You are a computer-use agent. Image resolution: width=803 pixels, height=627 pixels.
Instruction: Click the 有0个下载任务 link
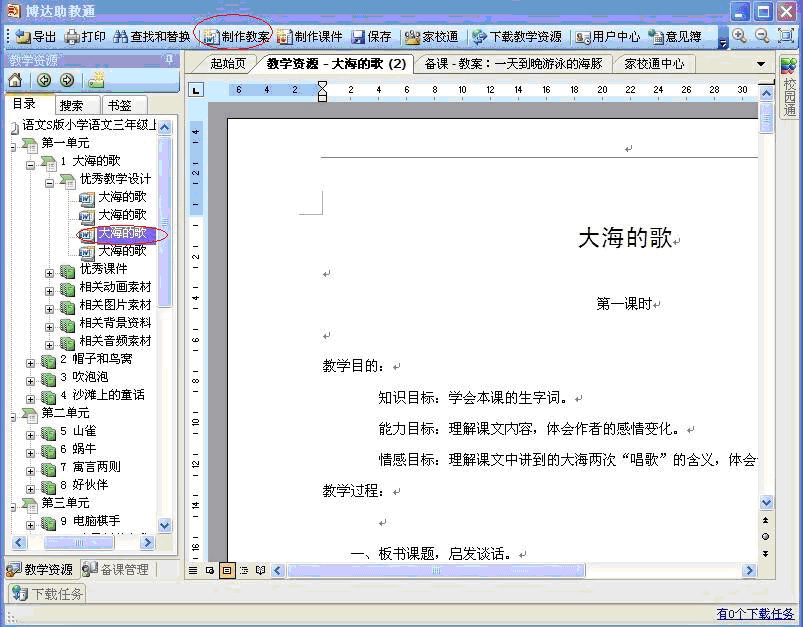pyautogui.click(x=756, y=614)
